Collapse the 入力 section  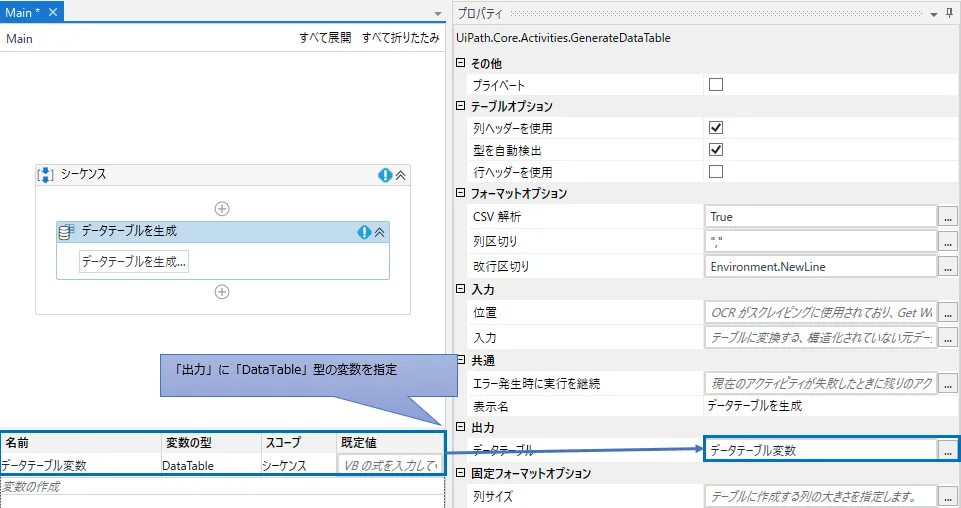click(x=461, y=289)
